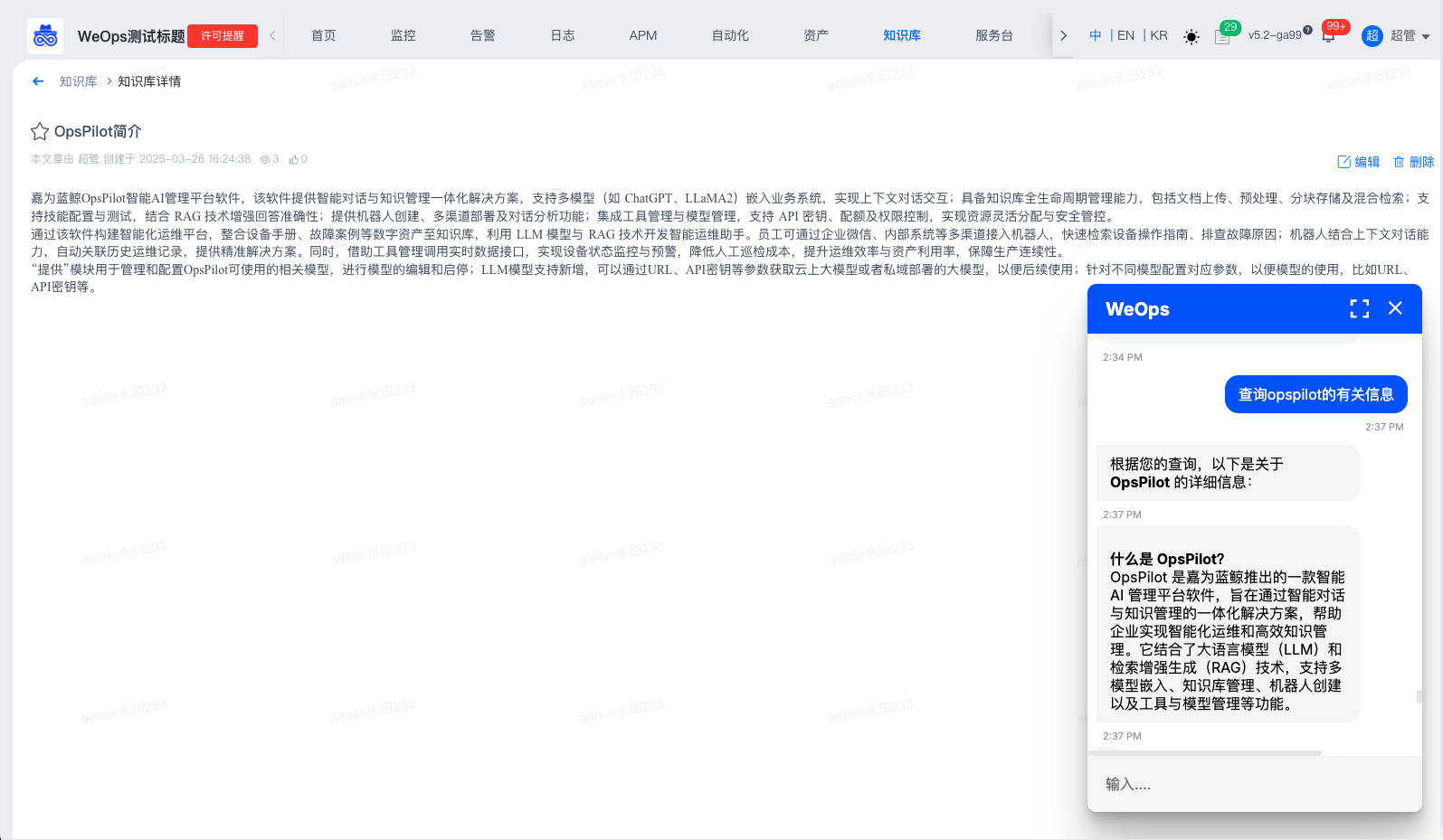Viewport: 1443px width, 840px height.
Task: Click 编辑 to edit the article
Action: pos(1358,162)
